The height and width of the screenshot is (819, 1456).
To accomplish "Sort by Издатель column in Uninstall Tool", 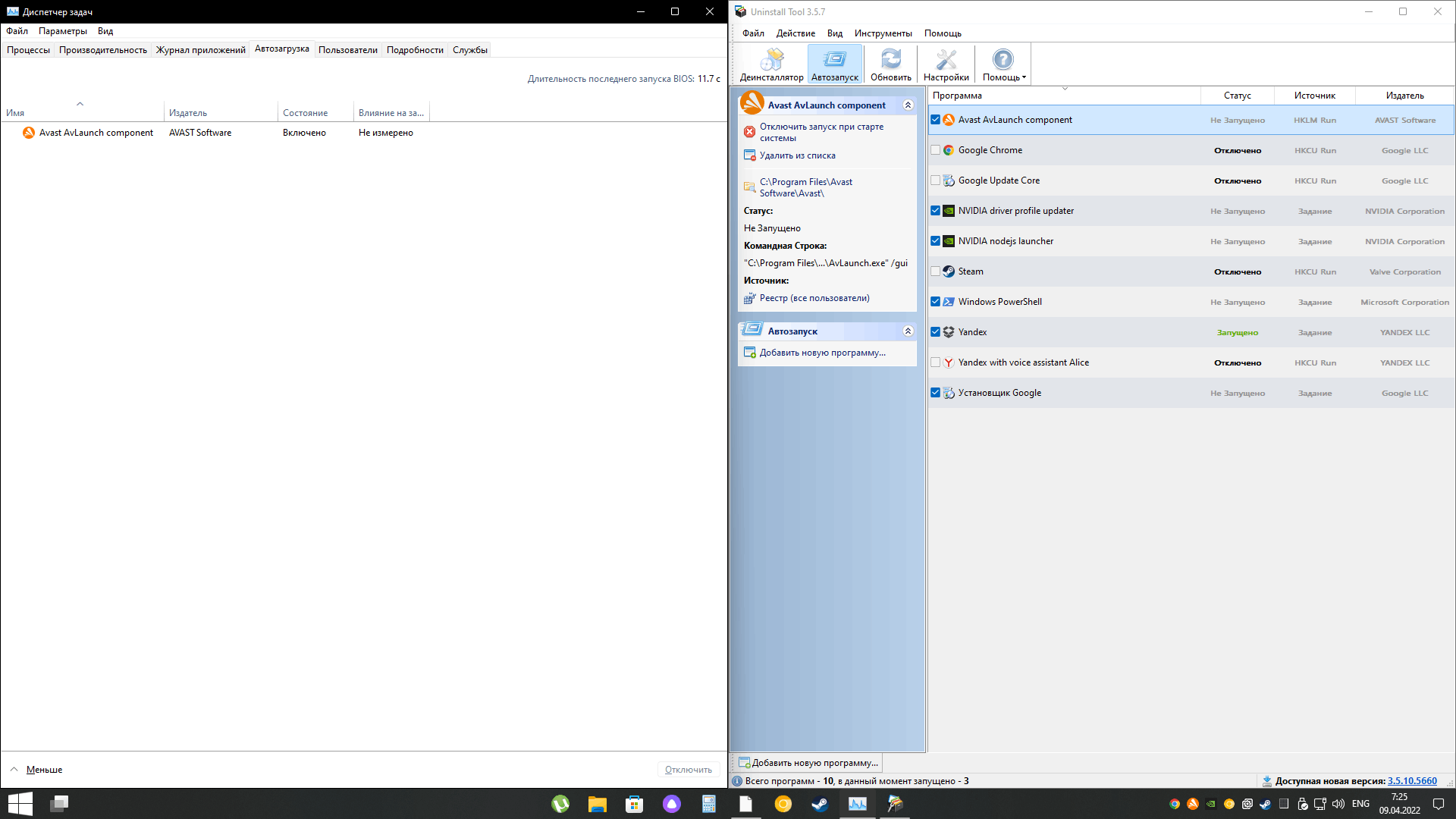I will tap(1404, 96).
